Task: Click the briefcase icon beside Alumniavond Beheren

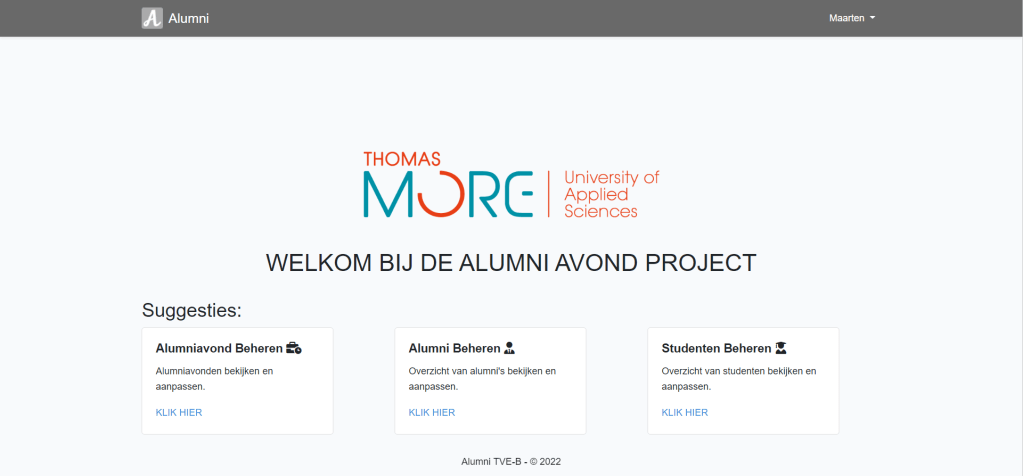Action: point(294,349)
